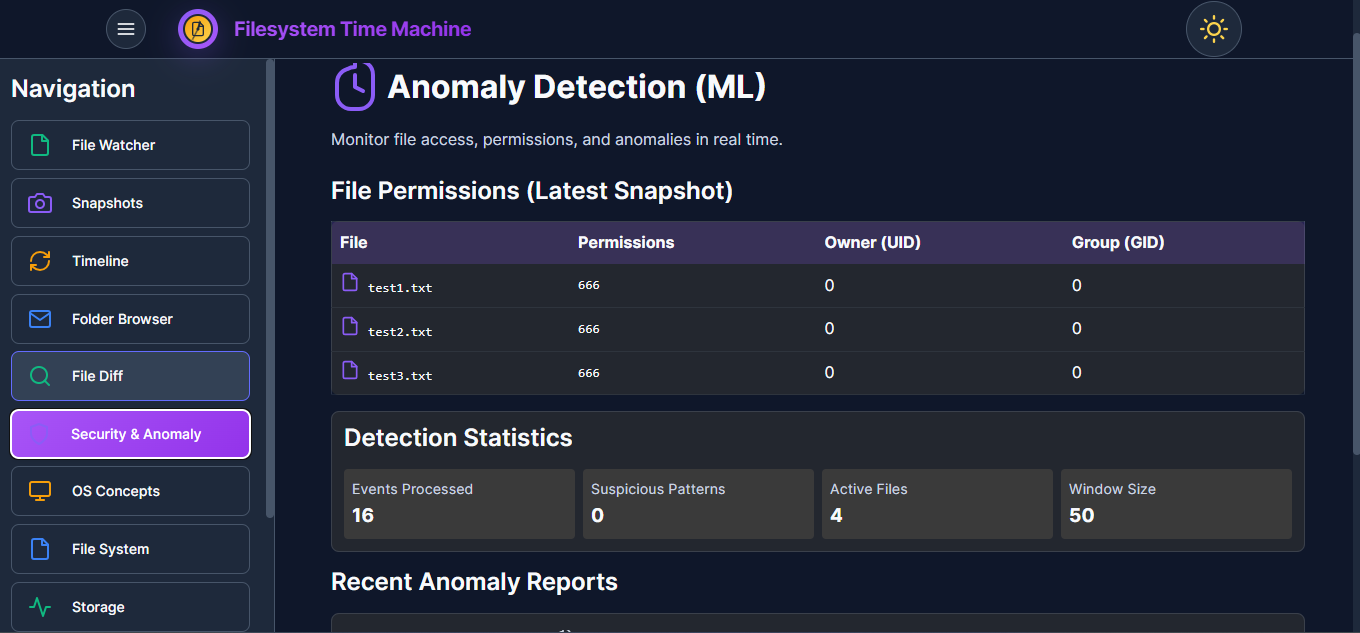Image resolution: width=1360 pixels, height=633 pixels.
Task: Click the Owner (UID) column header
Action: coord(872,243)
